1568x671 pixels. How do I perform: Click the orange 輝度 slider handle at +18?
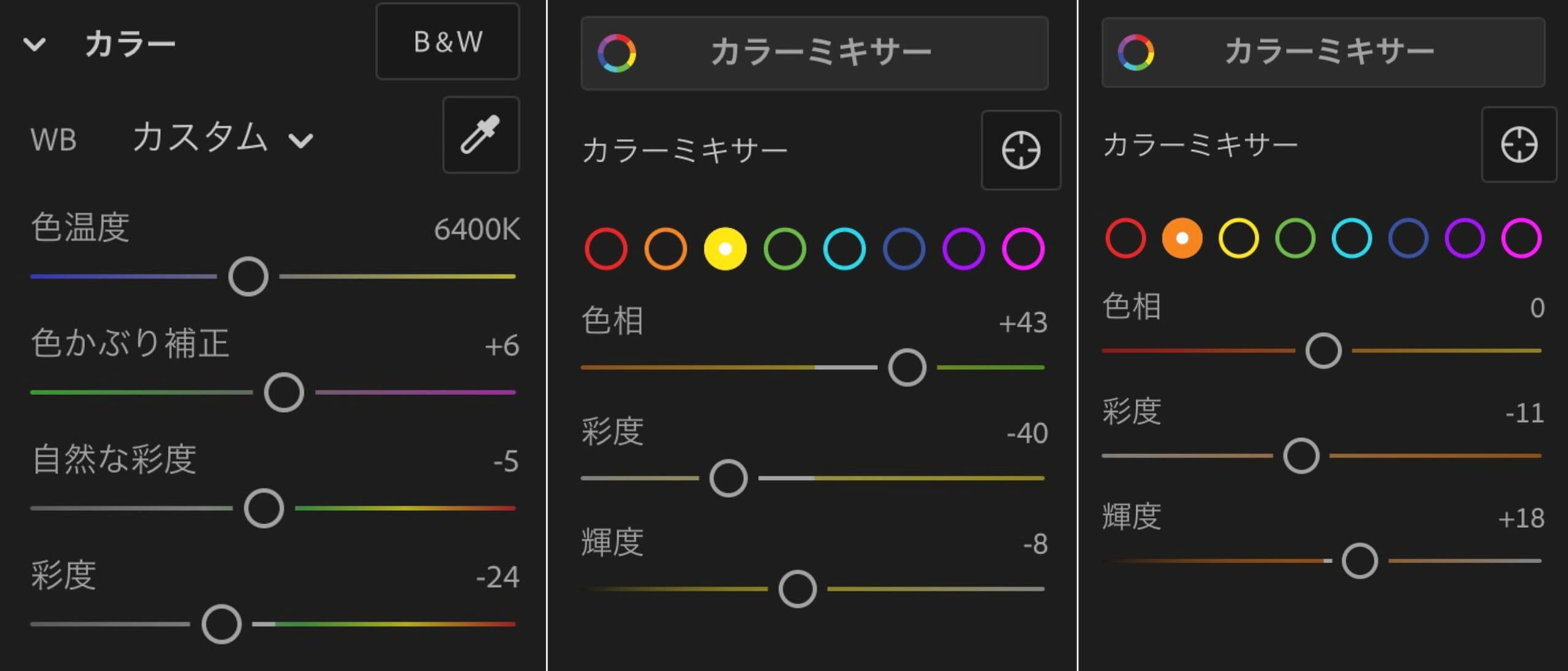1360,561
